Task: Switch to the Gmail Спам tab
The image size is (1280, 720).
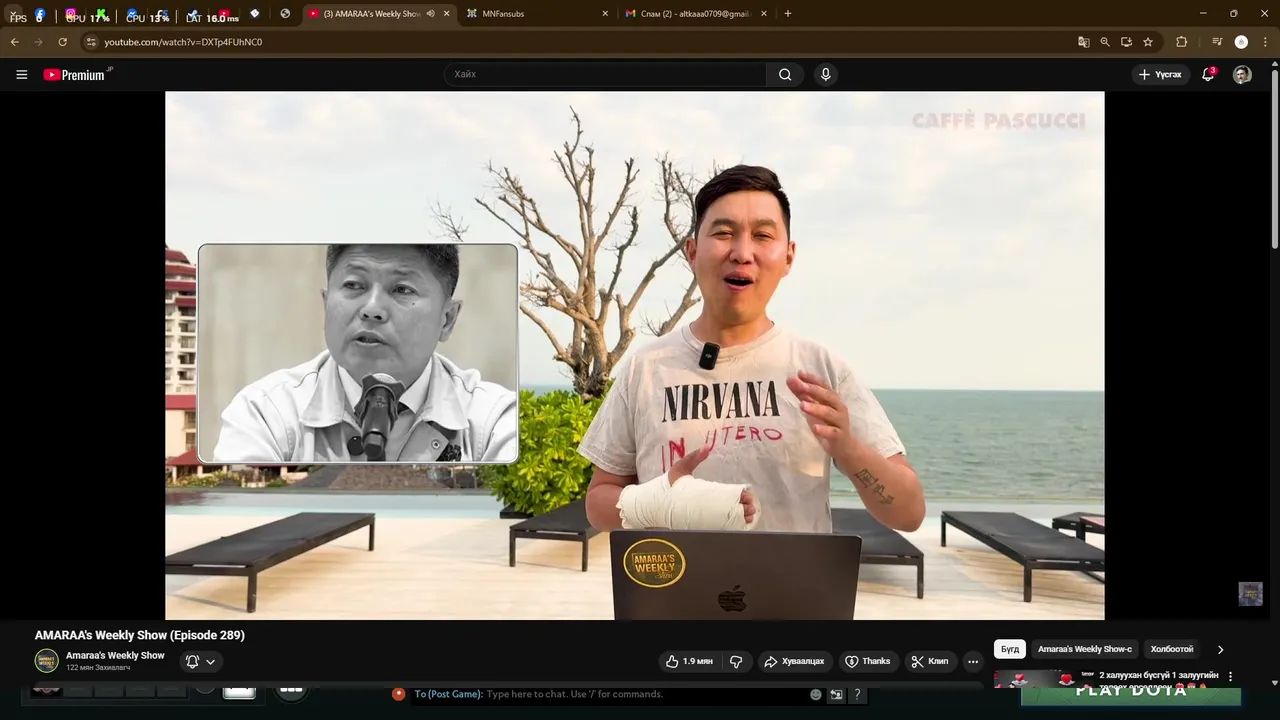Action: click(695, 14)
